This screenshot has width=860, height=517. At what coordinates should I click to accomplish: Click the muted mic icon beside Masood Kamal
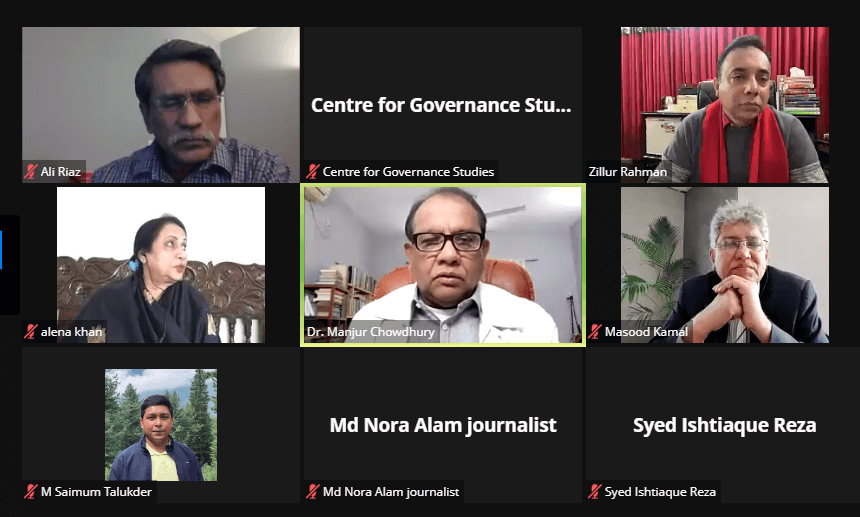point(595,332)
